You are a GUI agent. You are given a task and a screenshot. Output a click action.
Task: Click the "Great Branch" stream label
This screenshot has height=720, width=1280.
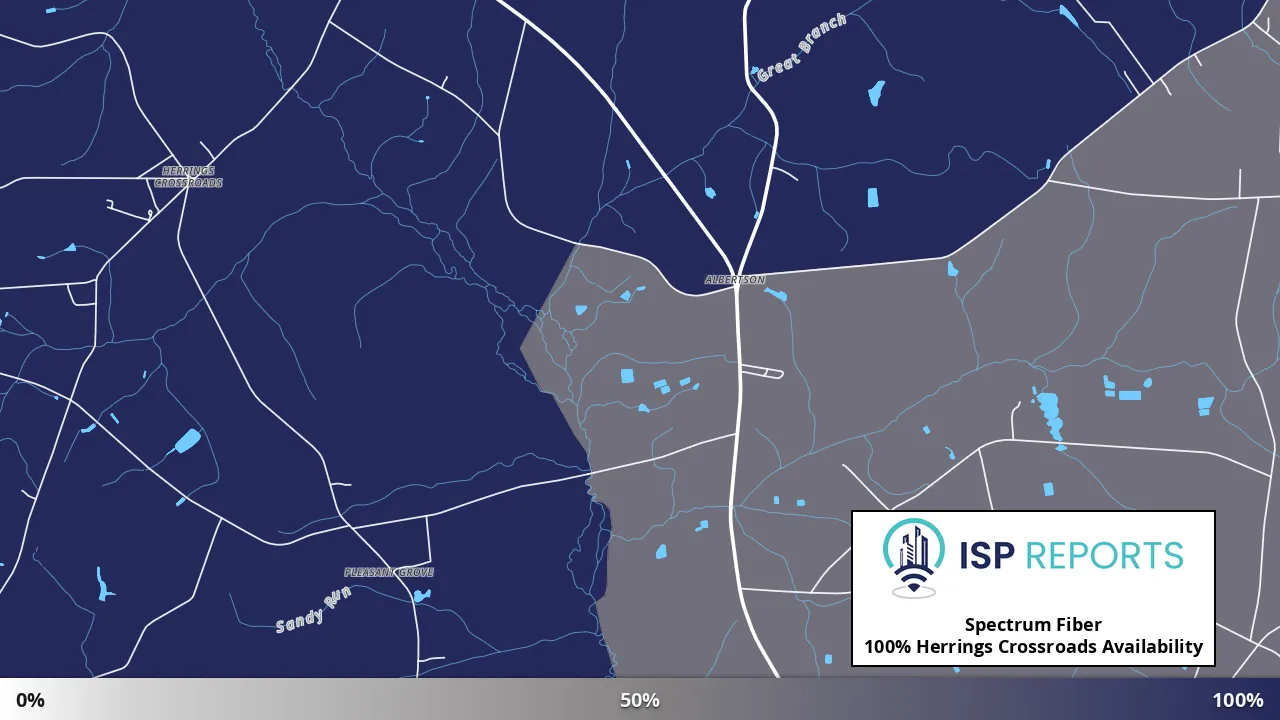pyautogui.click(x=802, y=47)
